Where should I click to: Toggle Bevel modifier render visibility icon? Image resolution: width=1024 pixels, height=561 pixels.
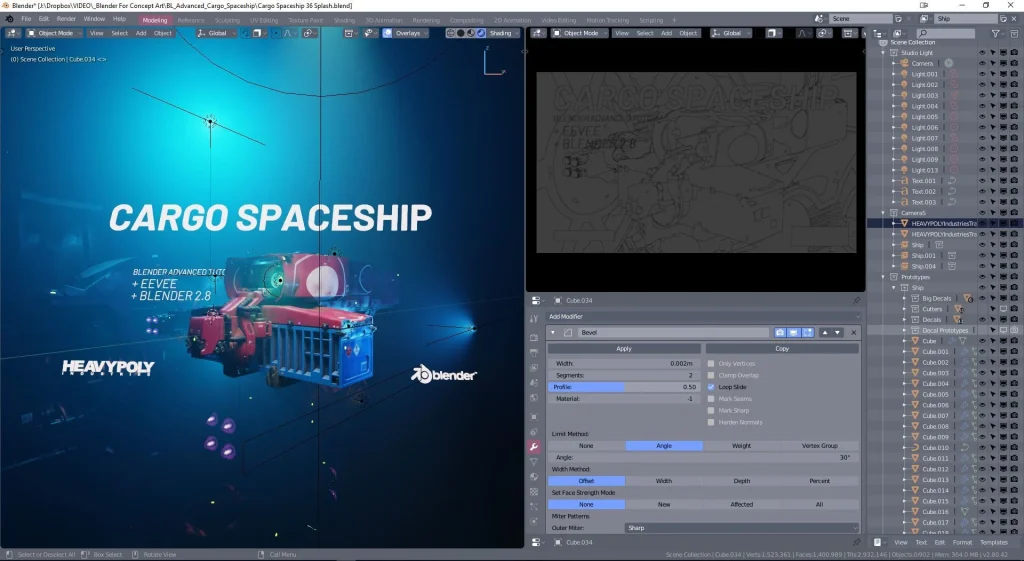pos(780,332)
